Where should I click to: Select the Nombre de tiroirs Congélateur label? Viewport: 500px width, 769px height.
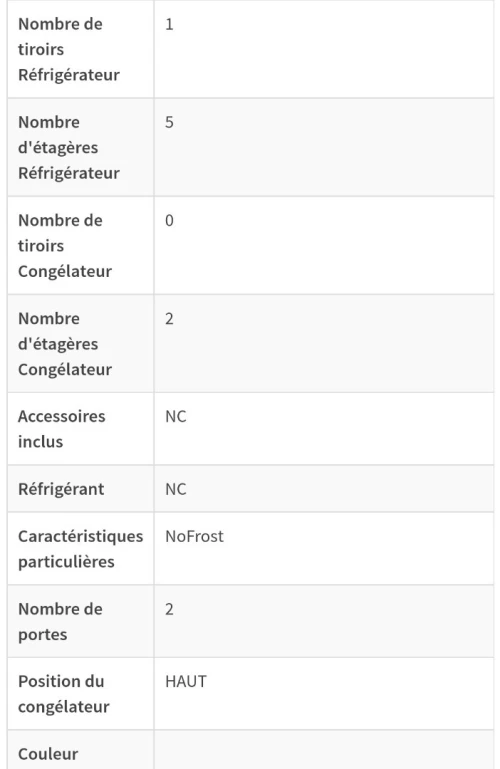pos(65,246)
